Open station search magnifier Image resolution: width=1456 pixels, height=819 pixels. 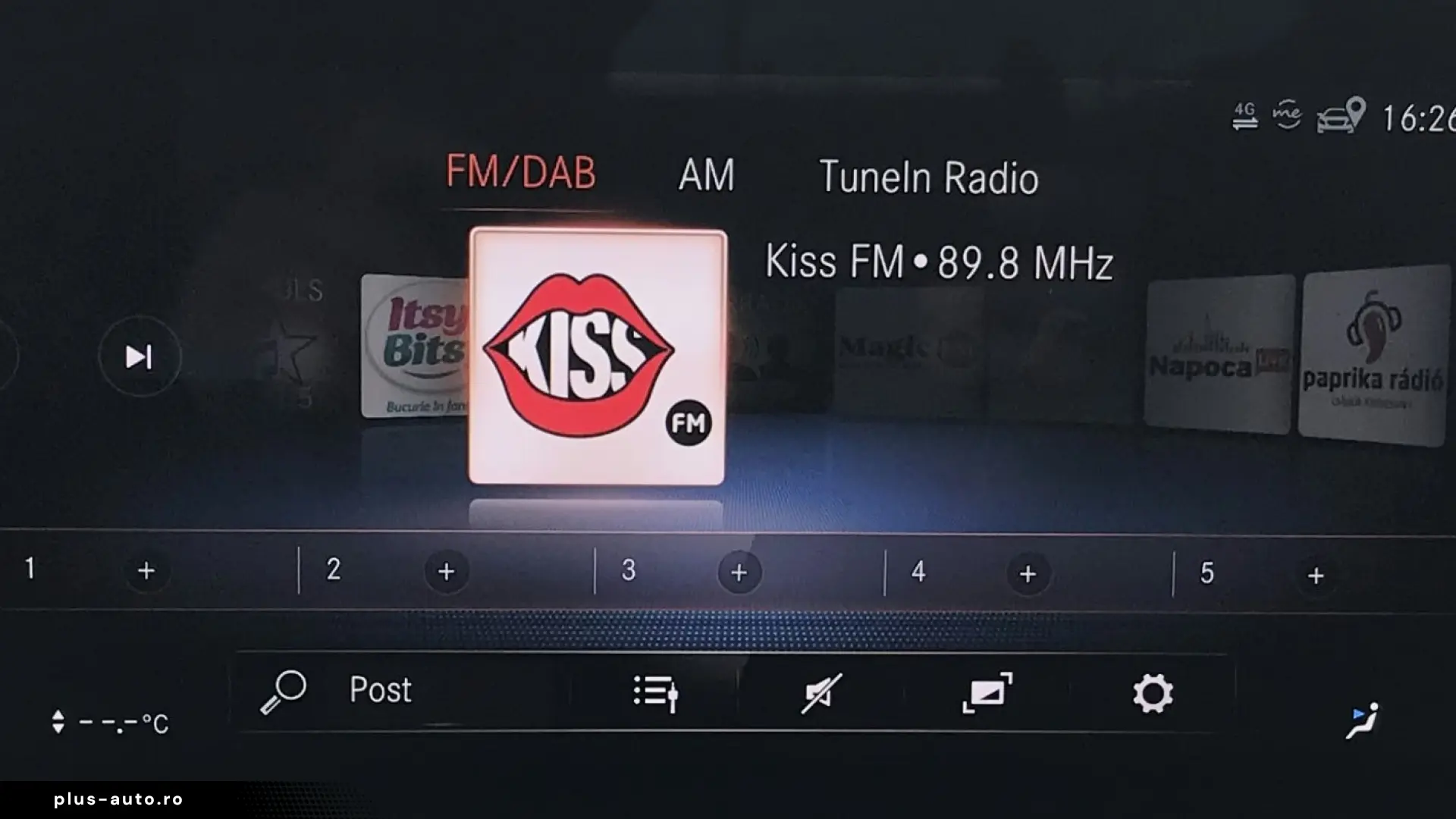(283, 692)
